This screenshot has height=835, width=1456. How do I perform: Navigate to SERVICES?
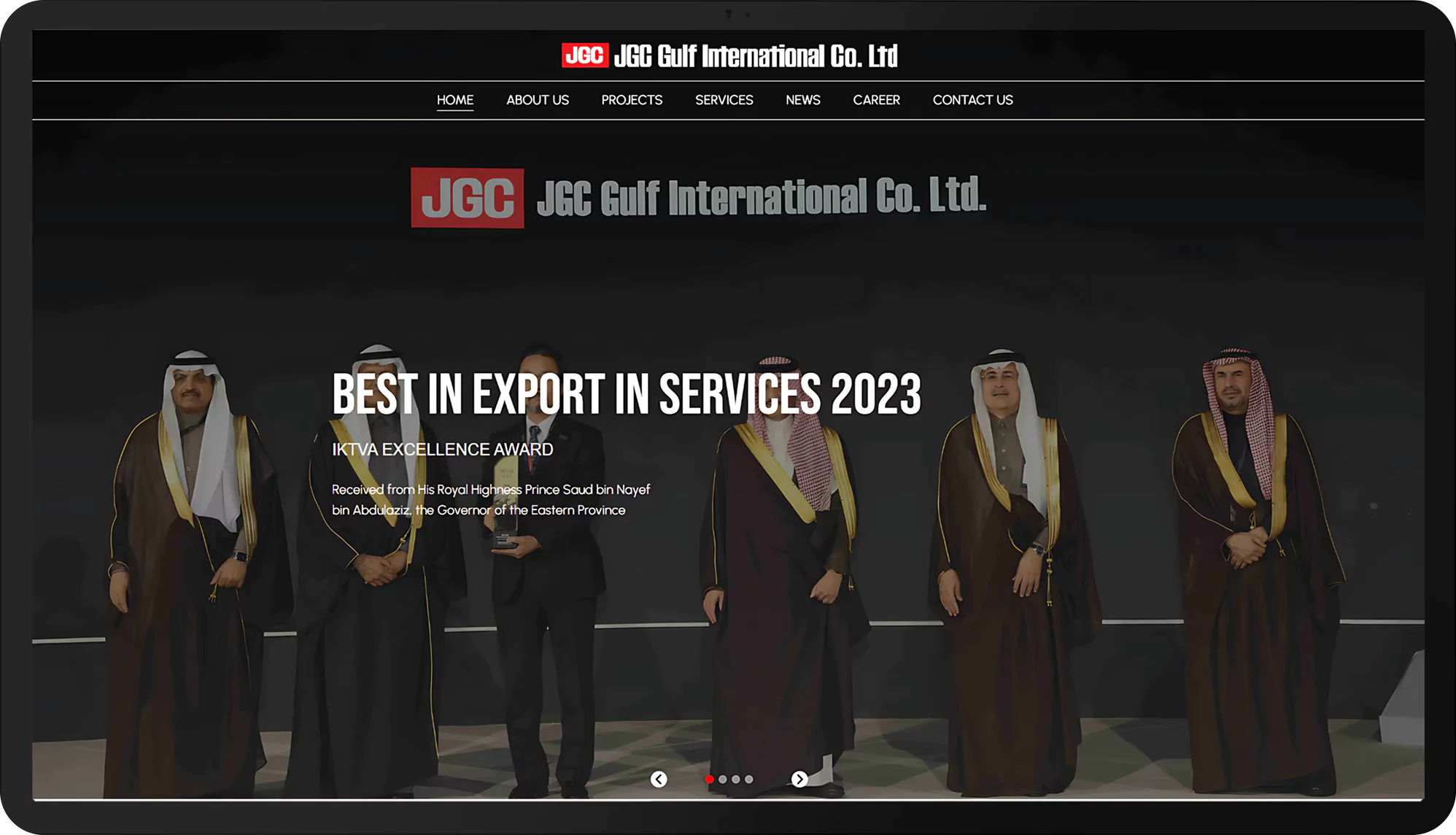coord(724,100)
